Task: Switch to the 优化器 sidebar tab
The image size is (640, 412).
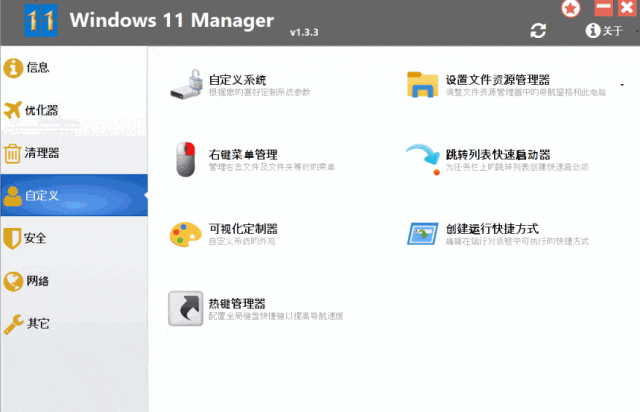Action: [74, 110]
